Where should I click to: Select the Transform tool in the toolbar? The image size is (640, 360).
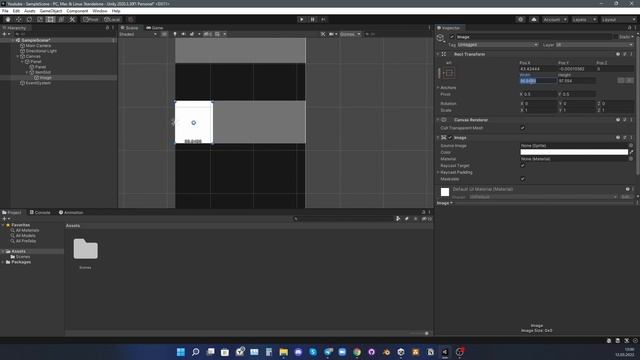click(x=61, y=19)
